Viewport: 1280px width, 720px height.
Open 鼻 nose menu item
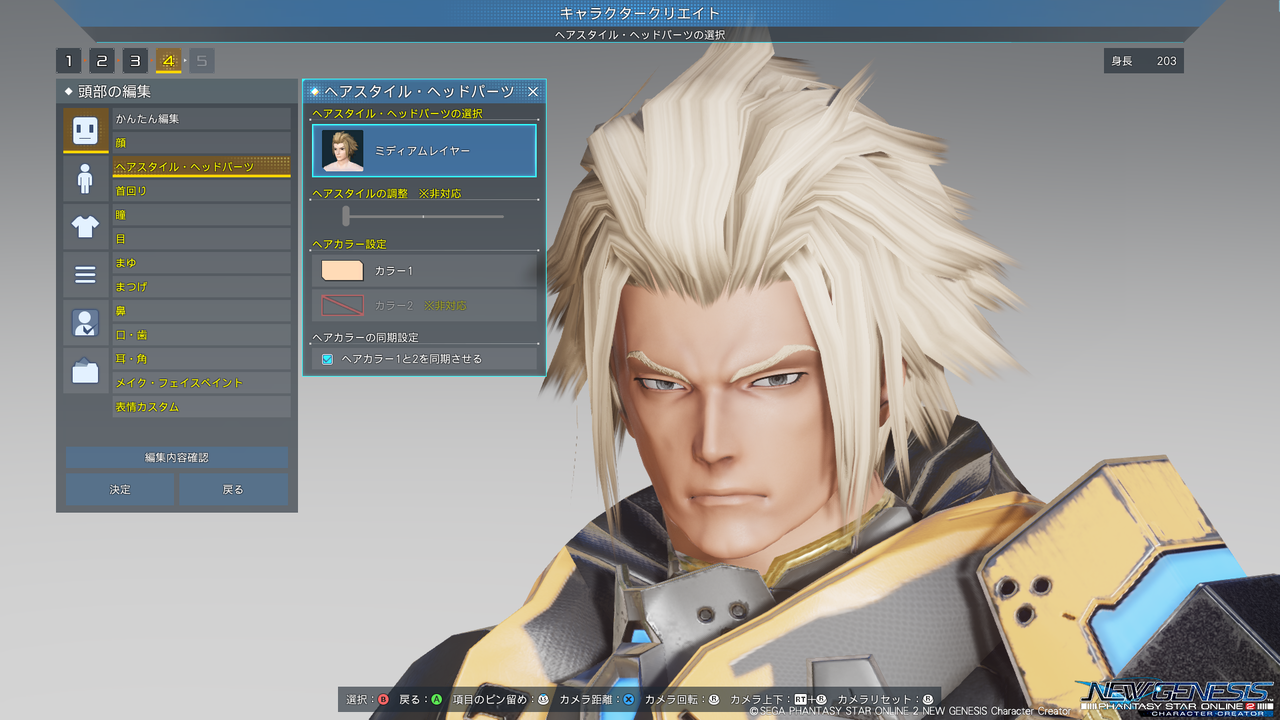[x=201, y=311]
